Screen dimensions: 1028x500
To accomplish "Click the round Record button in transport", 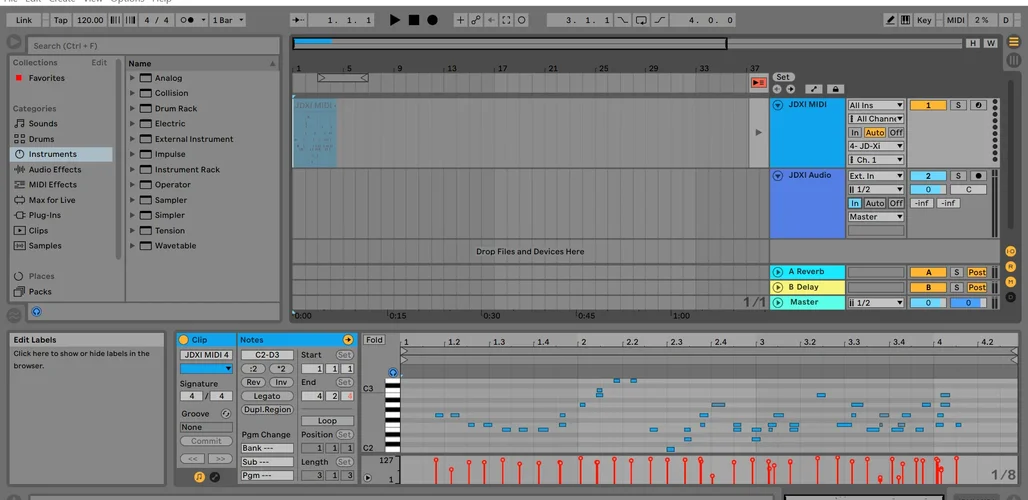I will pyautogui.click(x=432, y=20).
